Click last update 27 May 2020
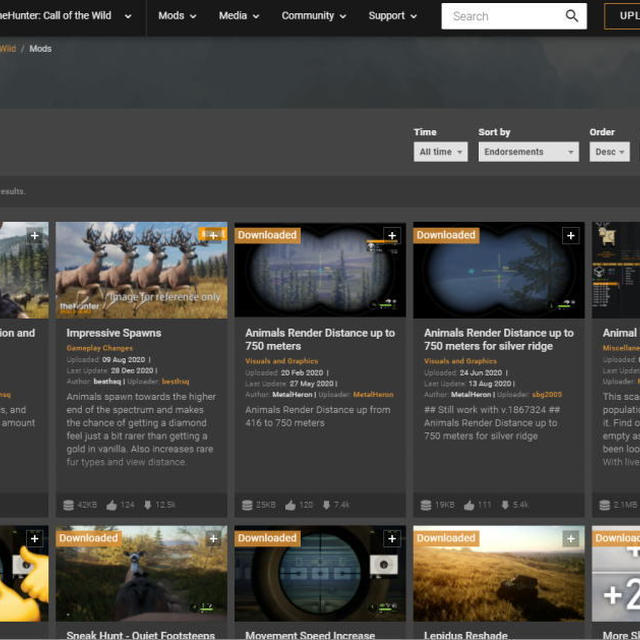The width and height of the screenshot is (640, 640). (312, 384)
